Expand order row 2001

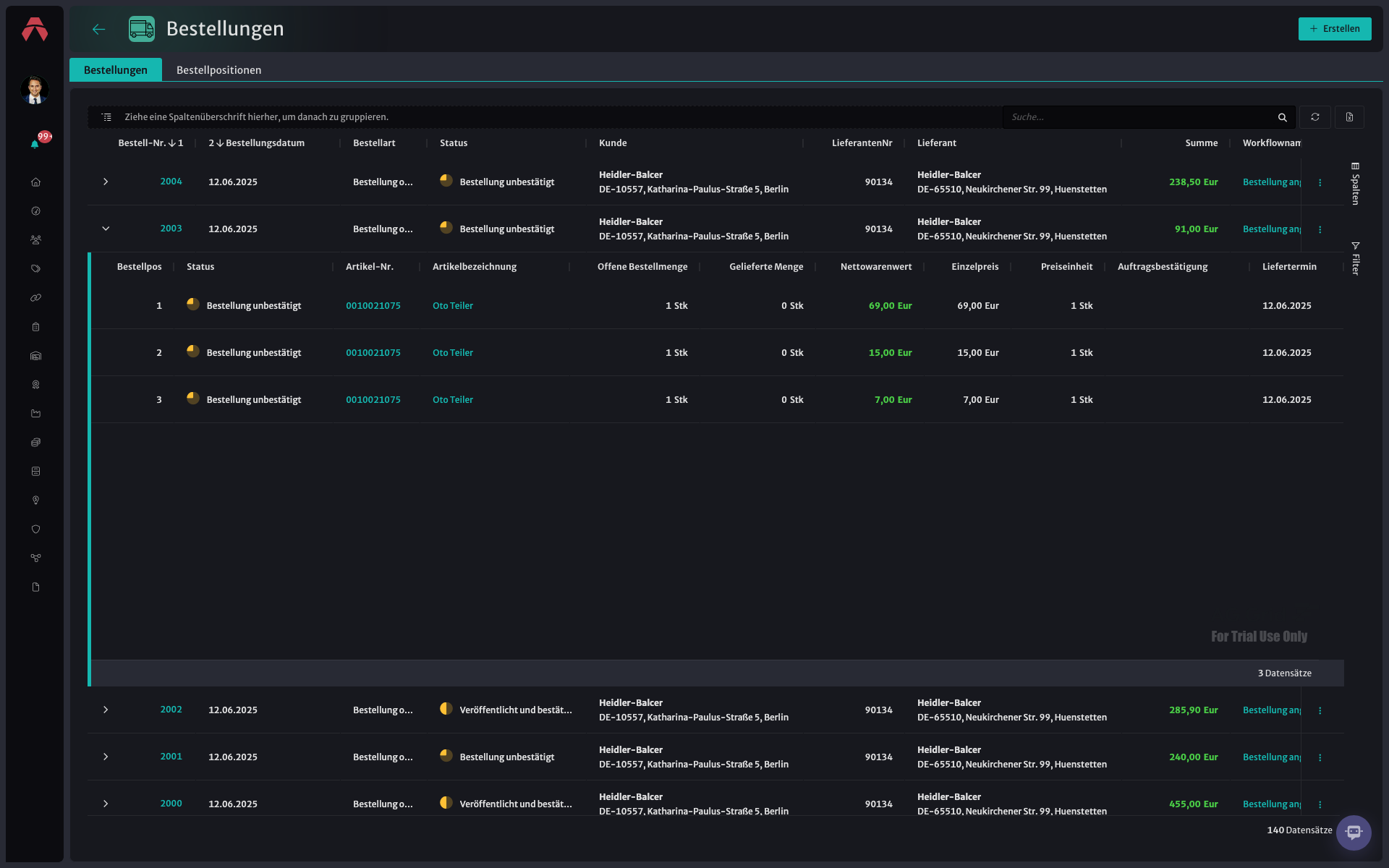(106, 757)
